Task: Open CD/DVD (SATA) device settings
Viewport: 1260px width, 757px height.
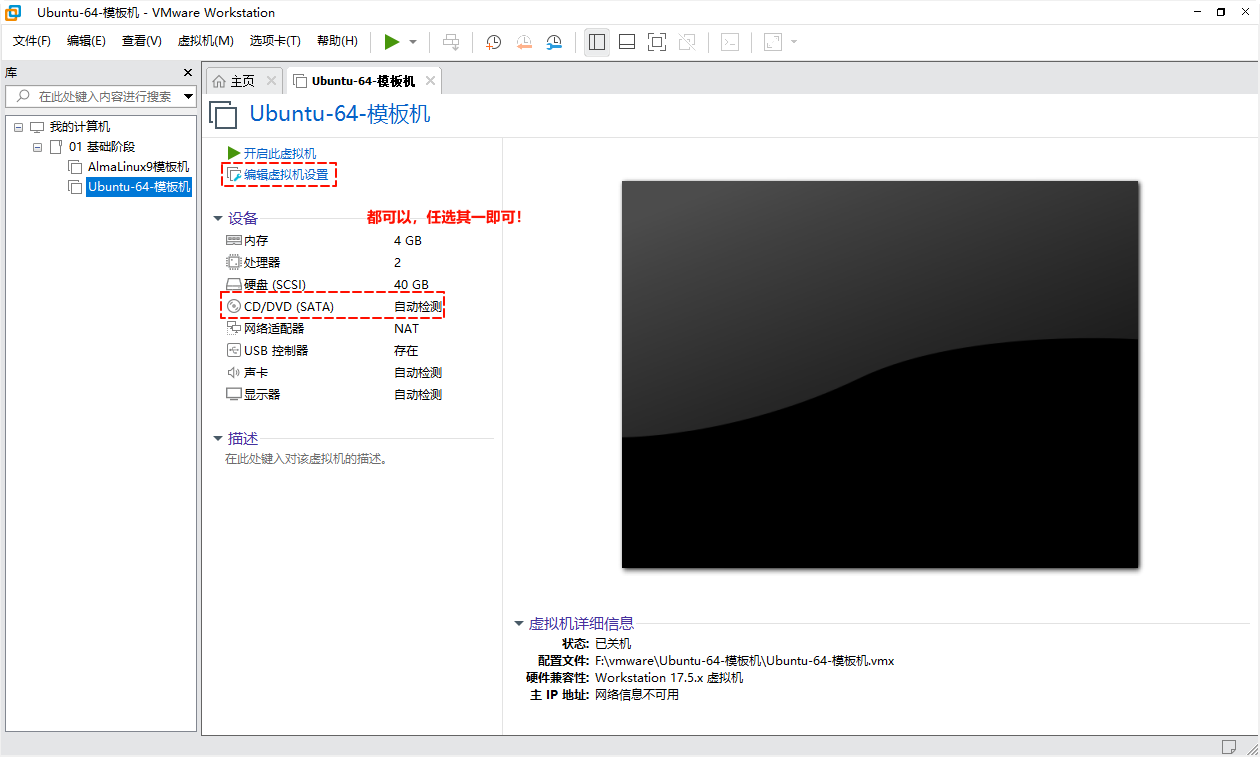Action: pos(289,307)
